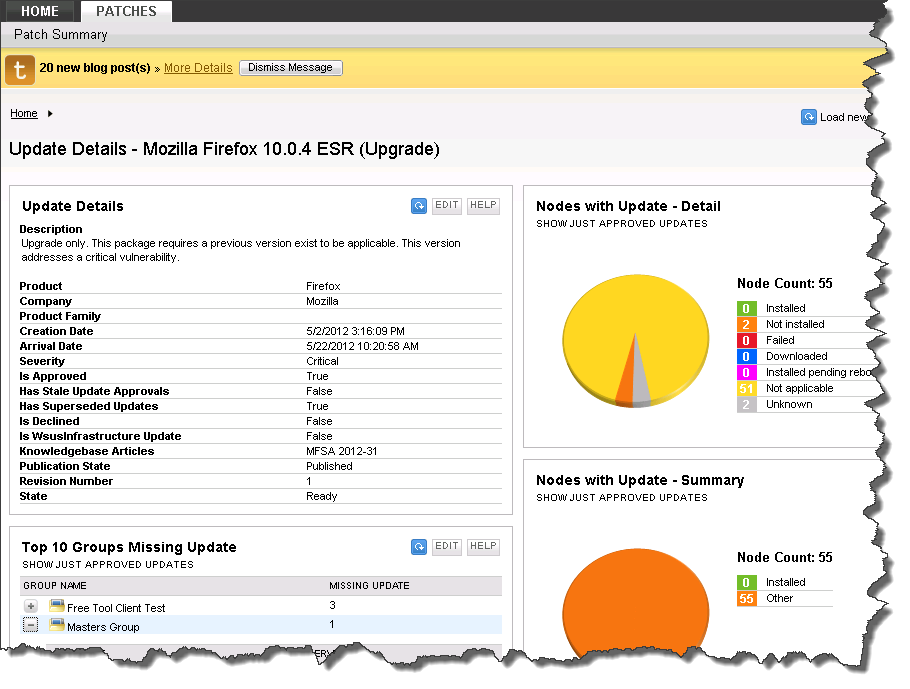The width and height of the screenshot is (910, 689).
Task: Click the 'Revision Number' field label
Action: tap(66, 481)
